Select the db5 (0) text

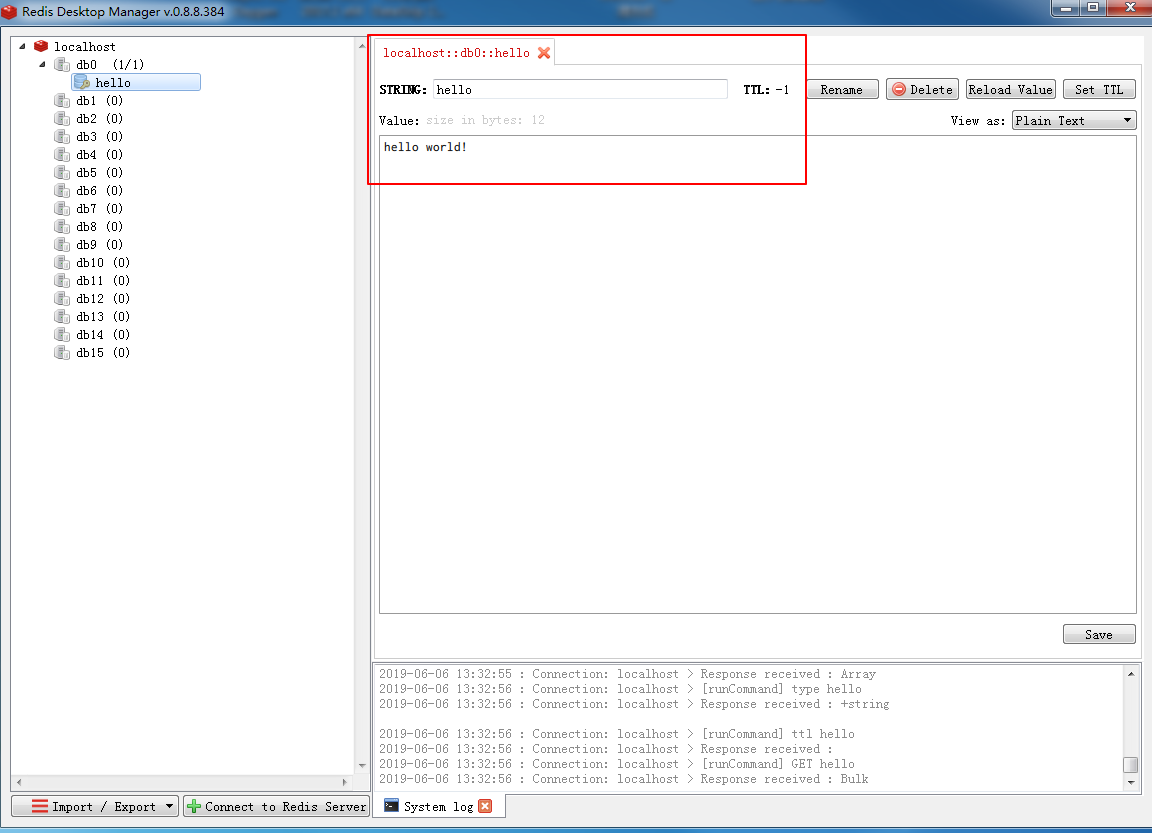click(x=99, y=173)
